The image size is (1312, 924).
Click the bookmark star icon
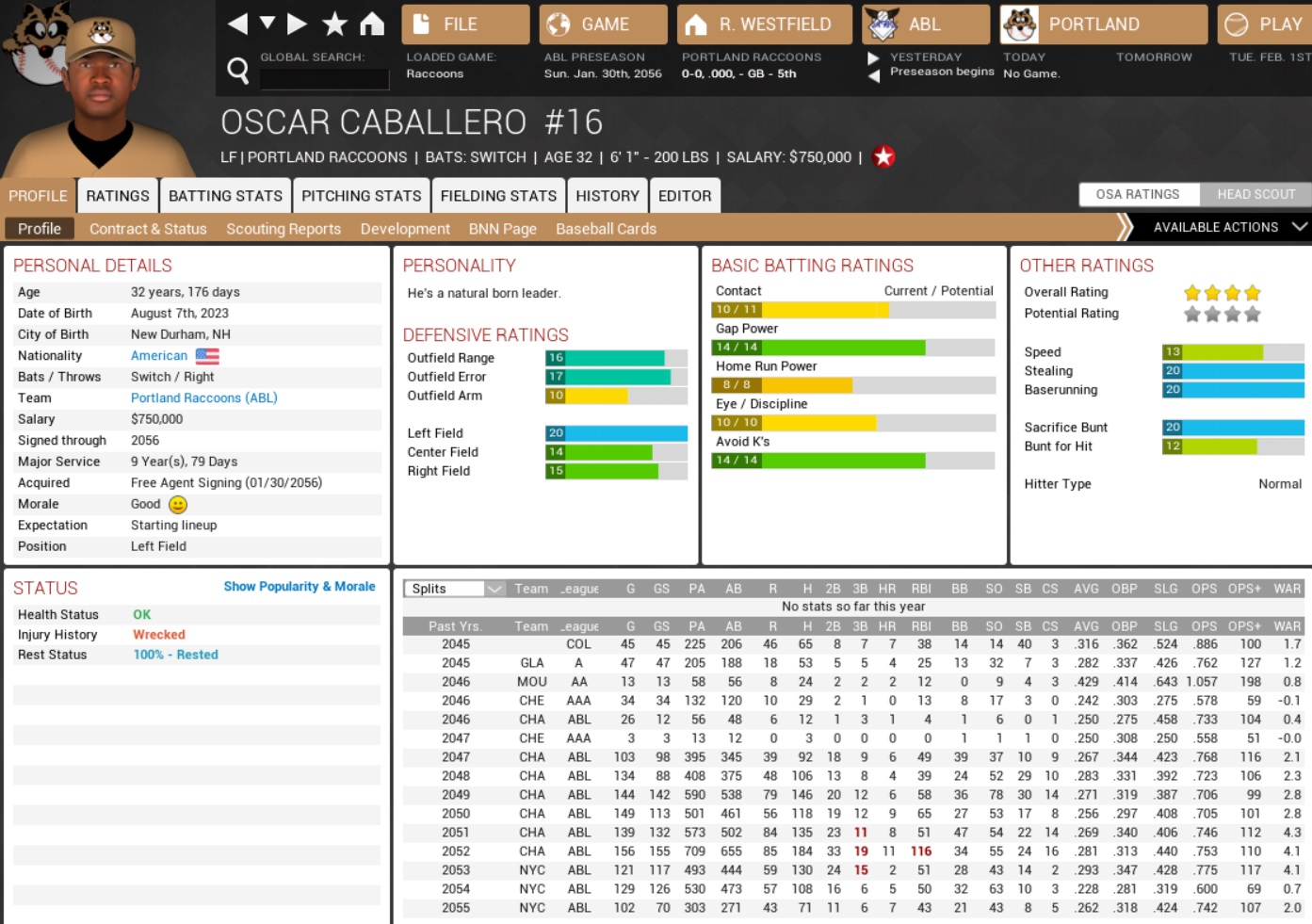coord(334,24)
